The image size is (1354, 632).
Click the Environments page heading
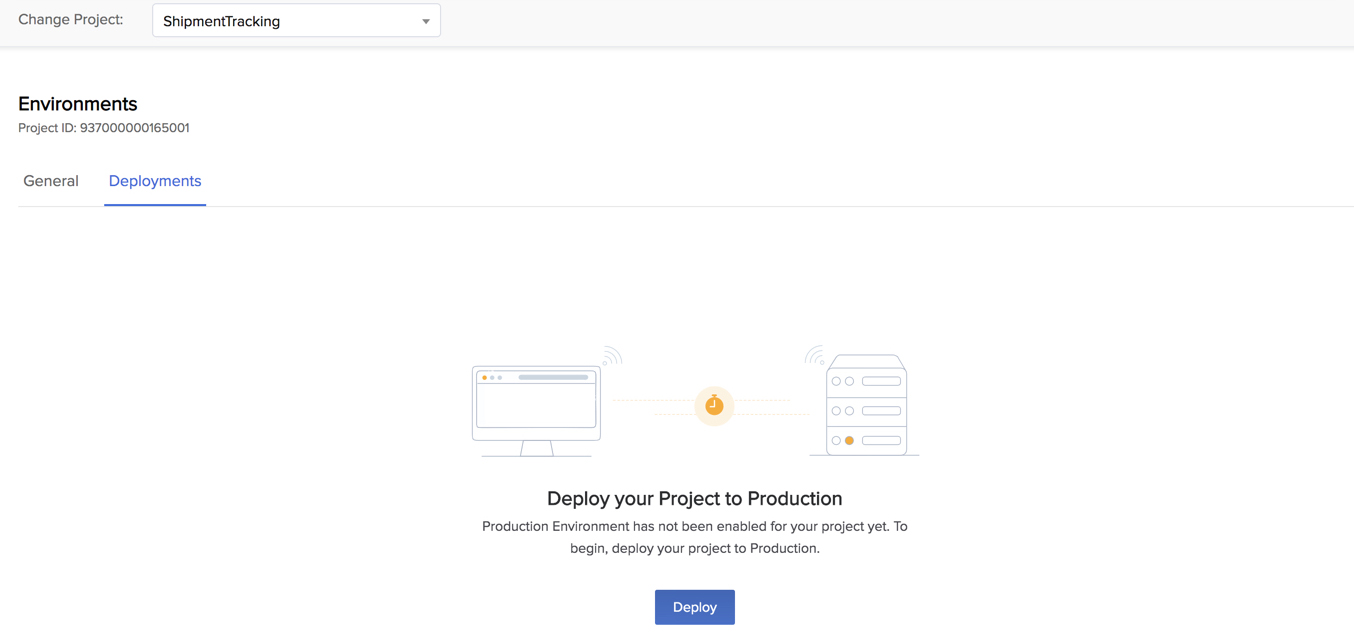77,104
